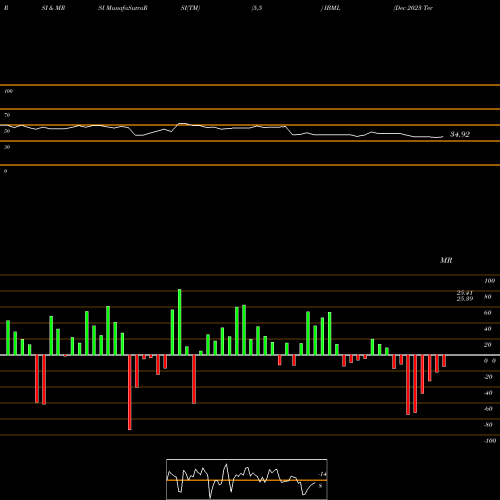
Task: Click the 80 axis label in MR chart
Action: 488,297
